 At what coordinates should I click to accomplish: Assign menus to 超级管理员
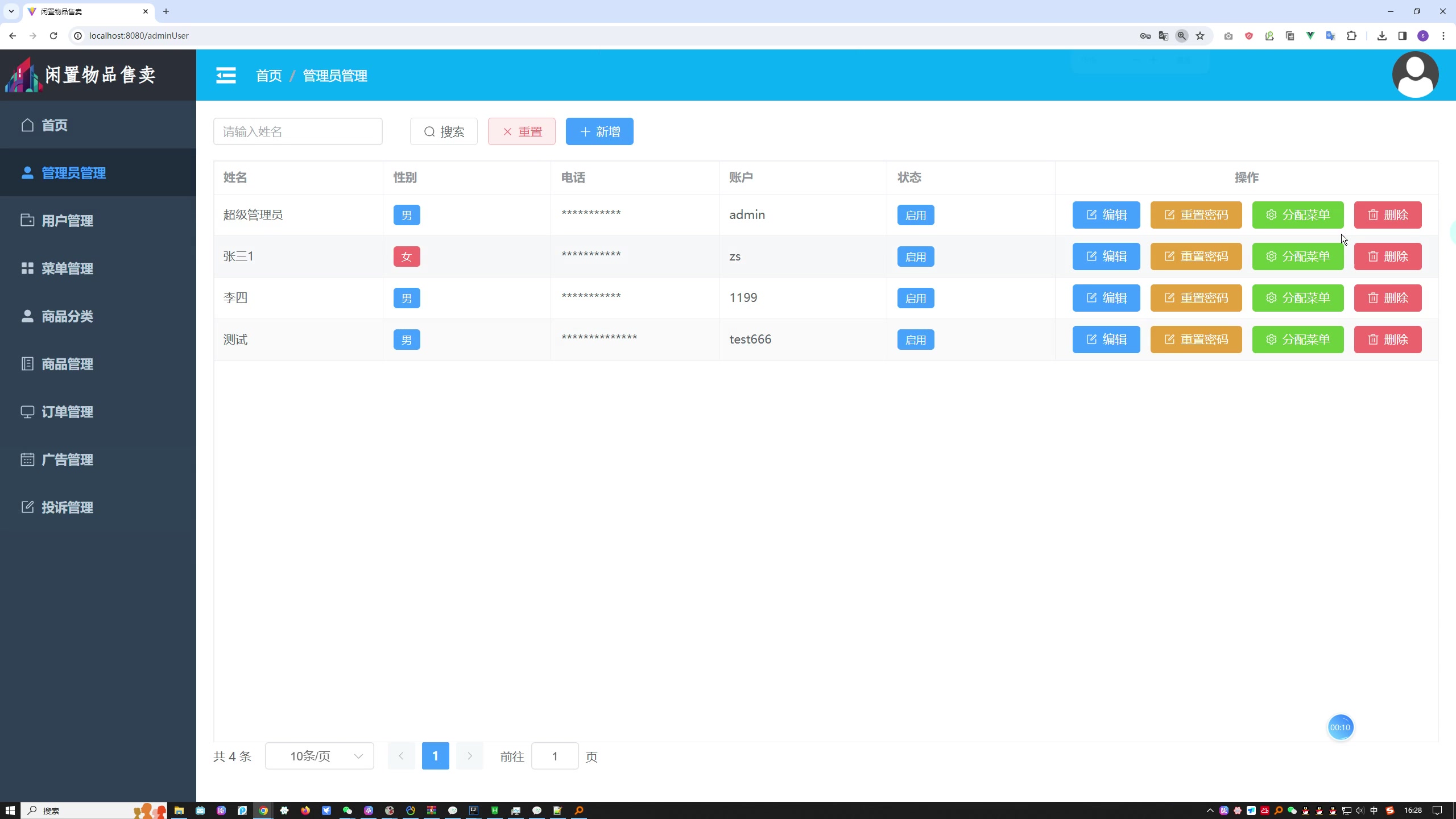coord(1298,215)
